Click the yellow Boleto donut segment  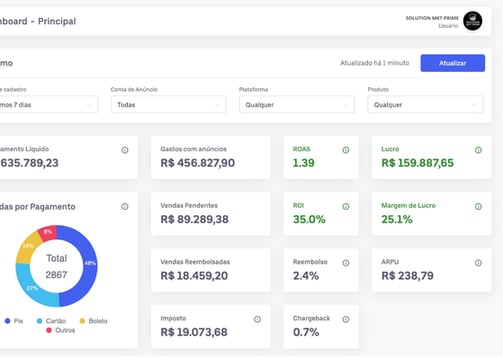(27, 247)
